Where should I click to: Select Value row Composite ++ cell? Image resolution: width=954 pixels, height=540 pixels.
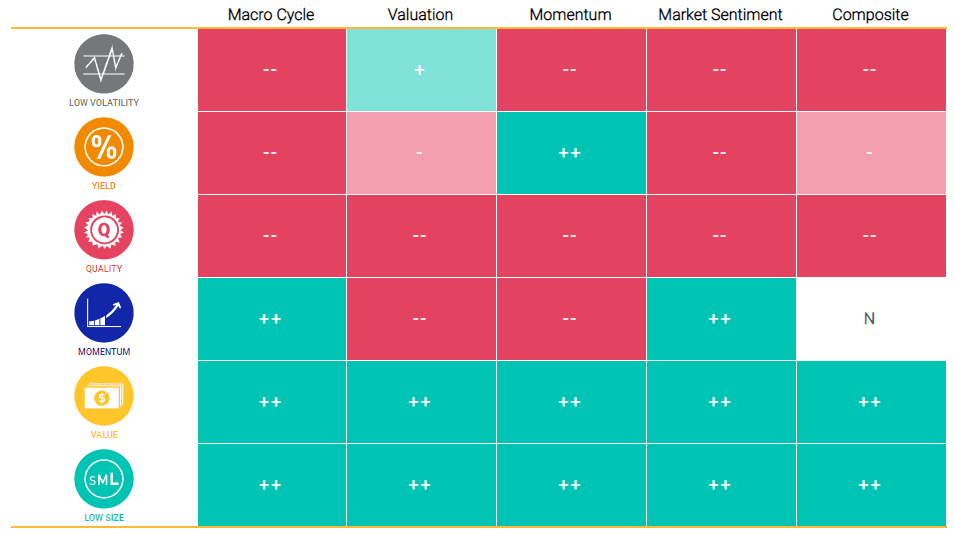click(x=870, y=402)
